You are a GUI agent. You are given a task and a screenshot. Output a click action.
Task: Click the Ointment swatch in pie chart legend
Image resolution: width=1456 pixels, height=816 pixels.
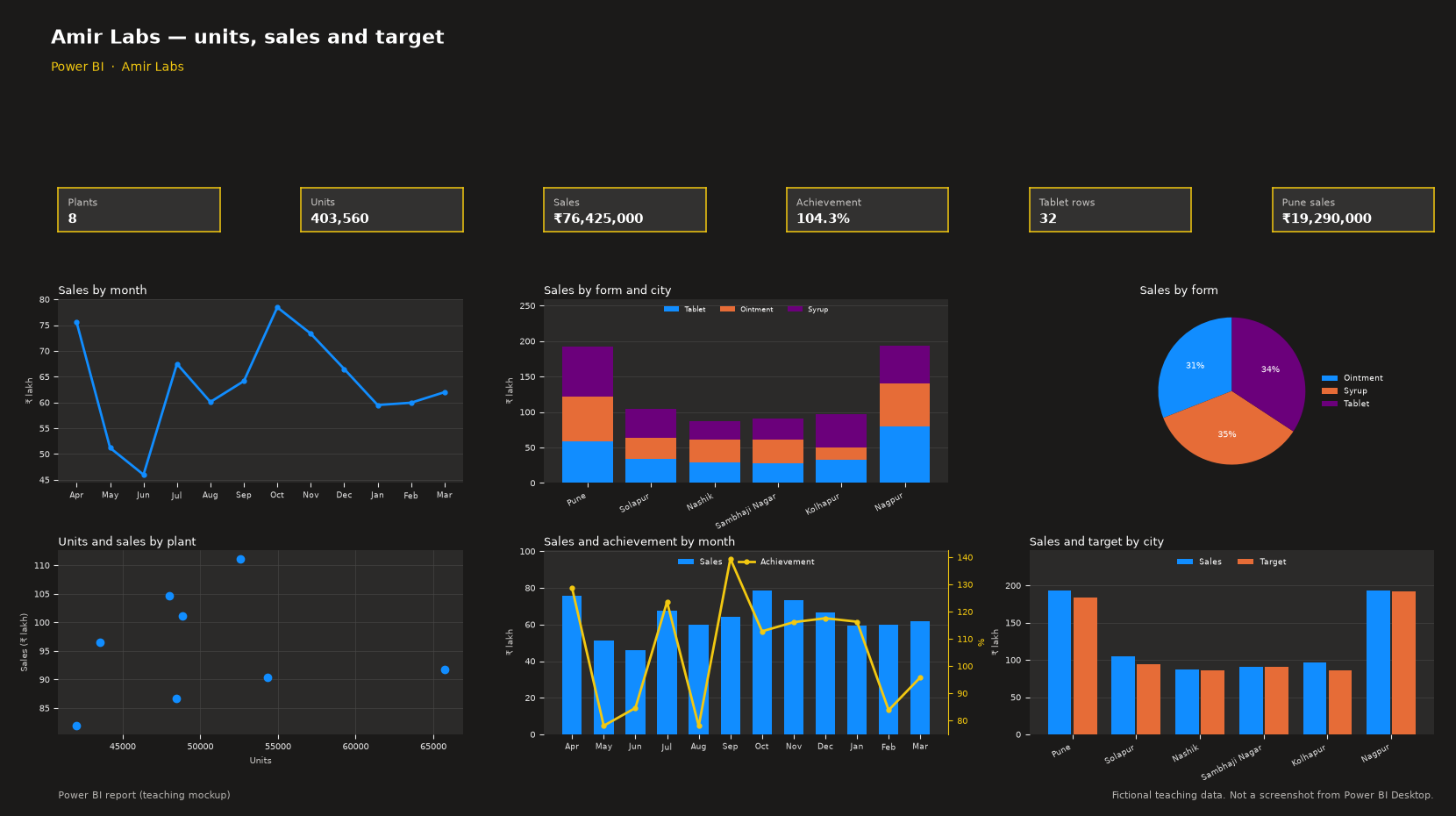click(x=1330, y=378)
